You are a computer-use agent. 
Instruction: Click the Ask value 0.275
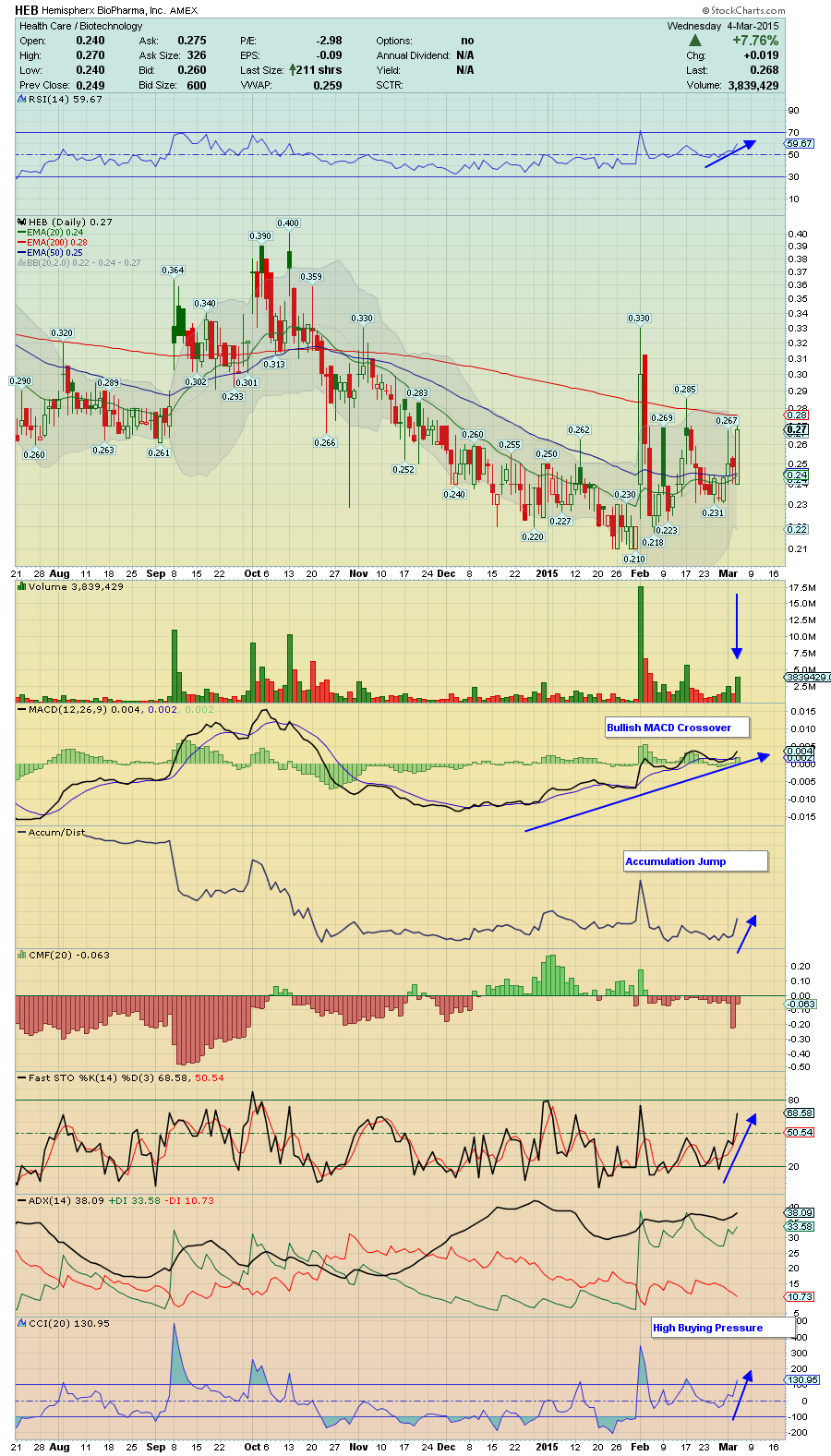pyautogui.click(x=192, y=41)
